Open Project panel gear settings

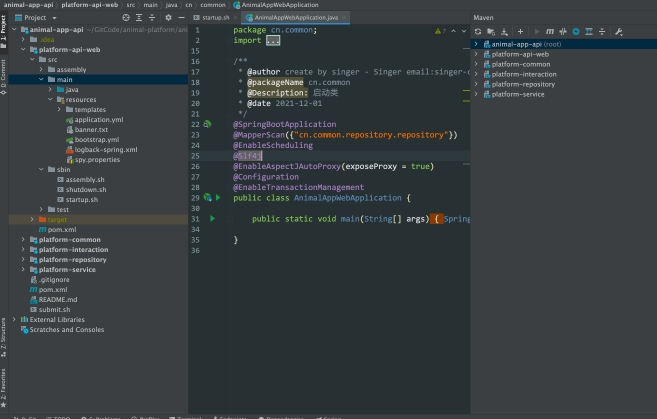point(166,18)
